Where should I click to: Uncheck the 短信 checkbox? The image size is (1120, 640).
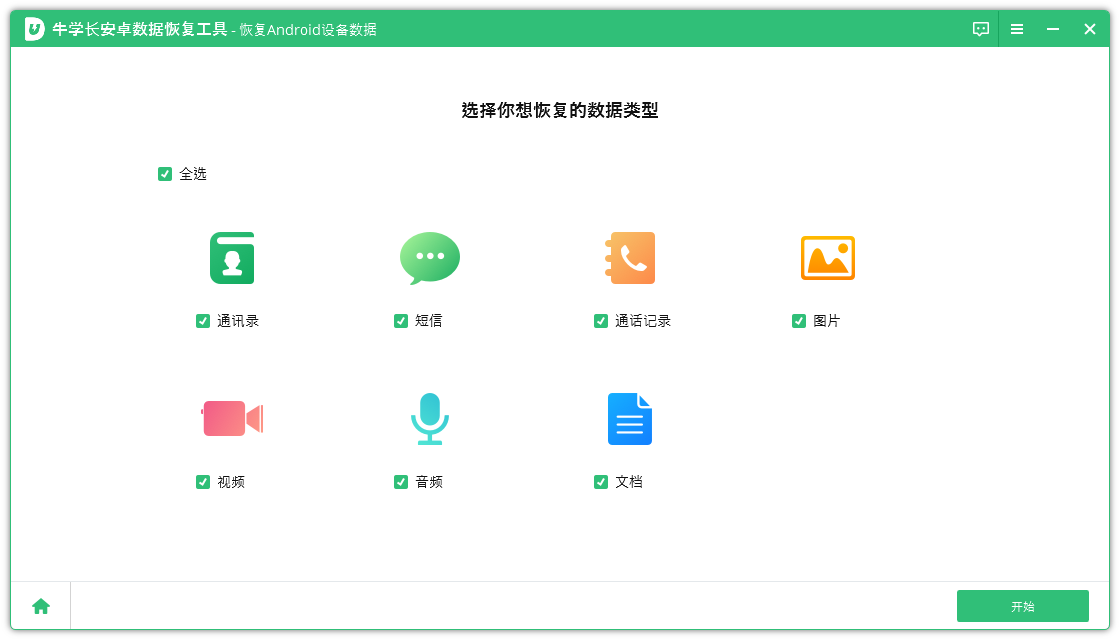[401, 321]
